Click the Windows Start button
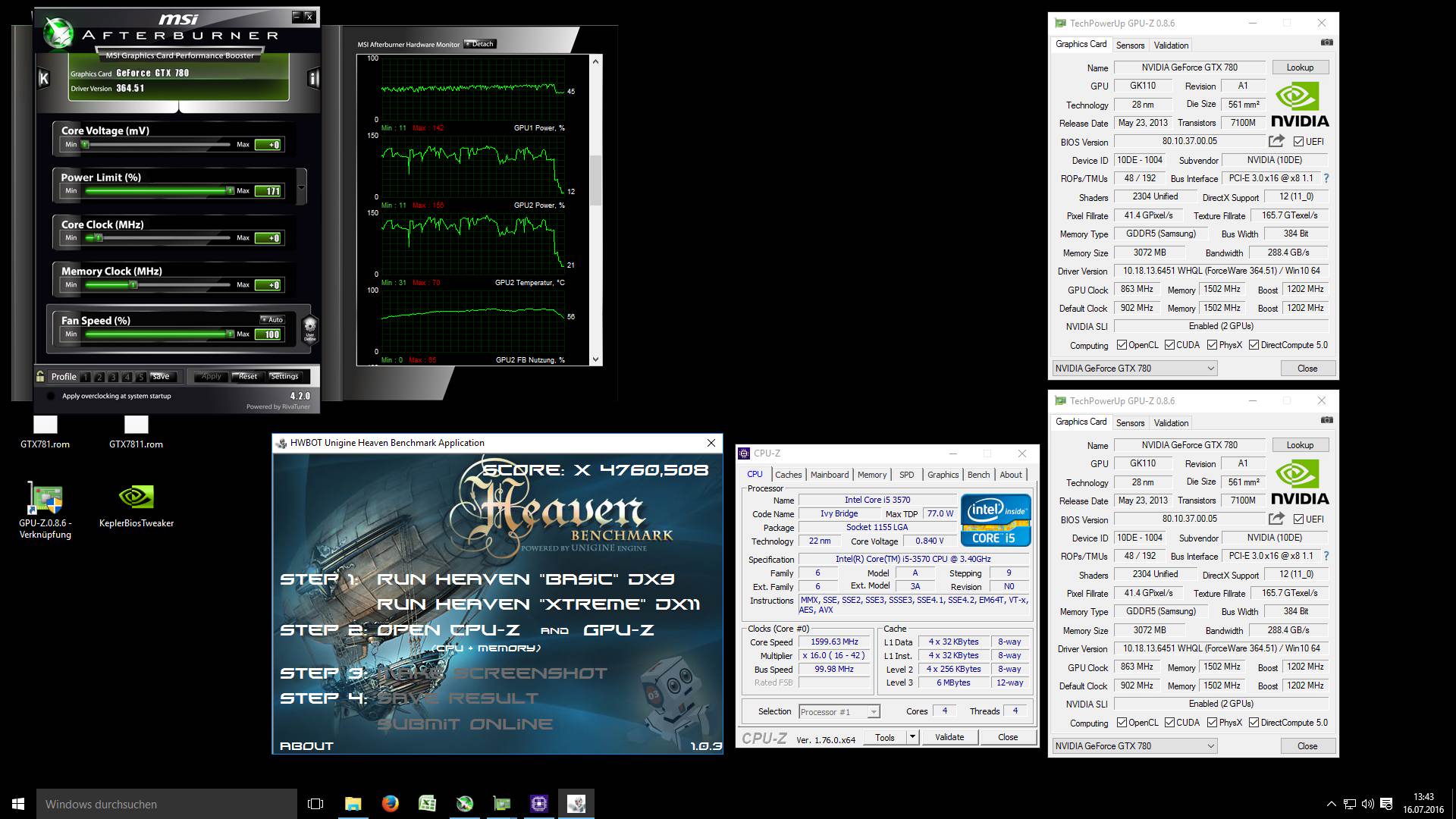 coord(18,803)
